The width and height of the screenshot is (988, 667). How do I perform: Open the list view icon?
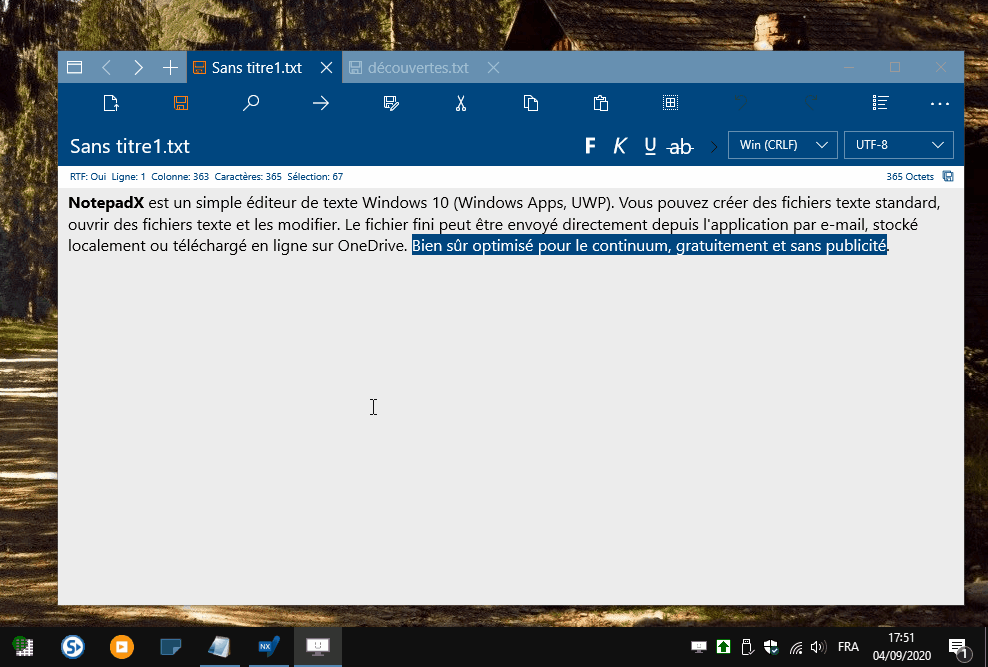pyautogui.click(x=880, y=103)
